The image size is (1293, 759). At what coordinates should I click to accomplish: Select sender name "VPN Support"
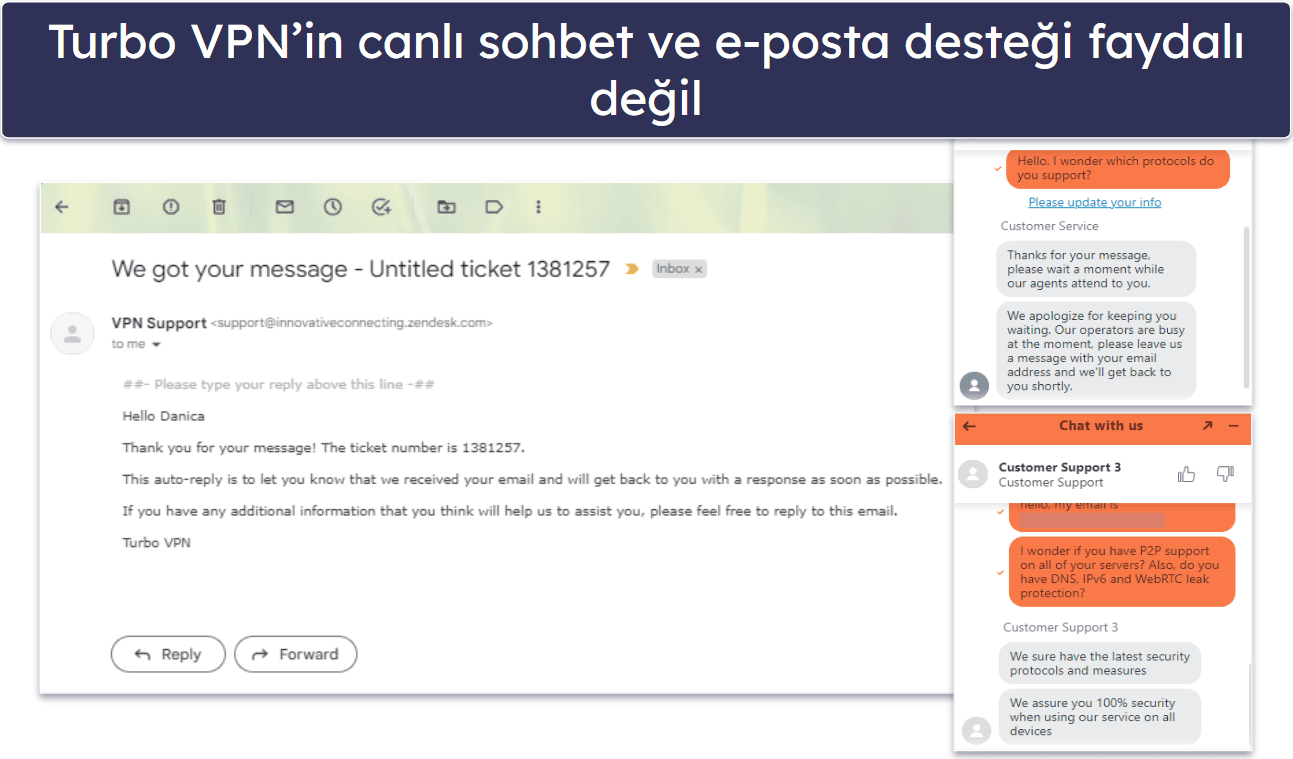[159, 323]
